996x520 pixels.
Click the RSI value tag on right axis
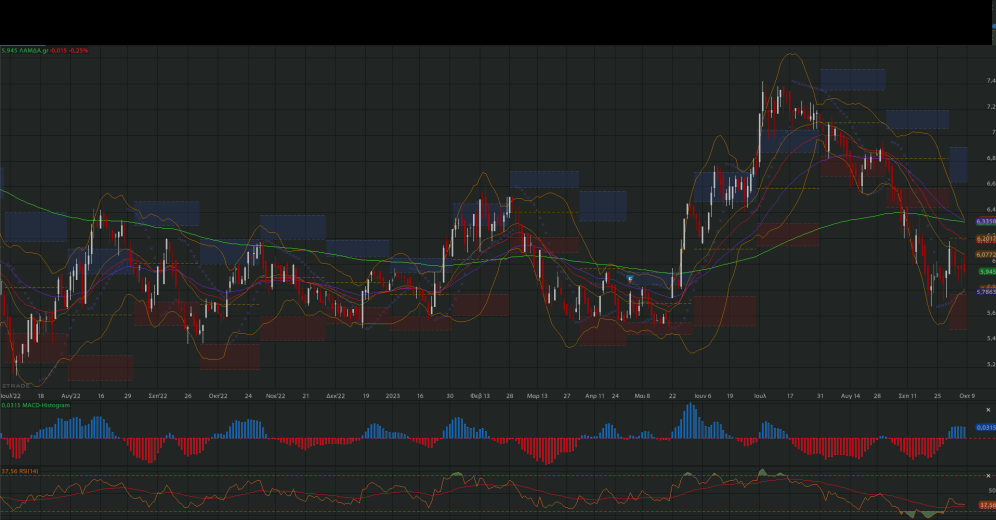pos(984,506)
